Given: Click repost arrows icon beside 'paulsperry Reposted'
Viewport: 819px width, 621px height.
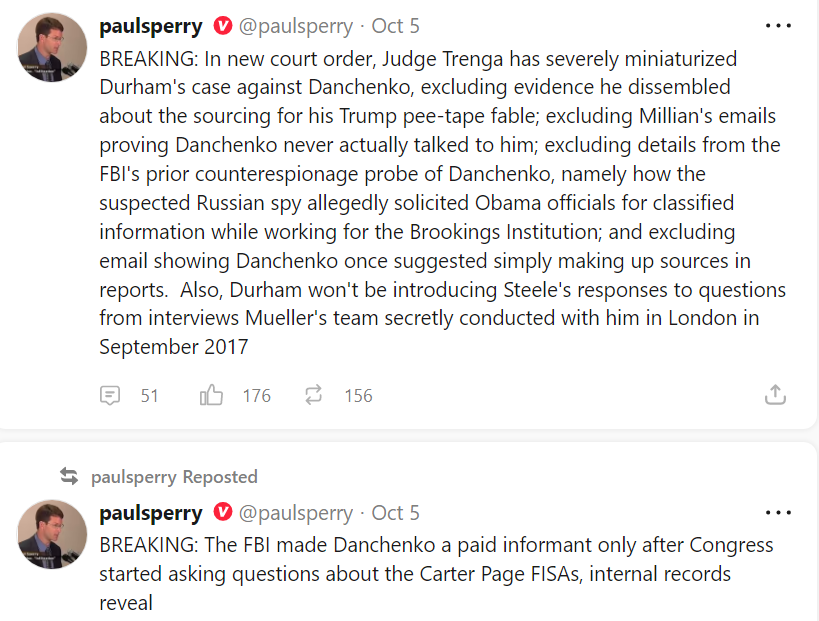Looking at the screenshot, I should tap(69, 476).
